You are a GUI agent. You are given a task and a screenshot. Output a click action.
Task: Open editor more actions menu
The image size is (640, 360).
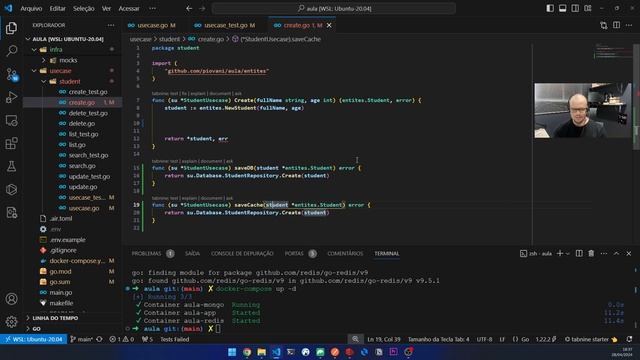click(629, 25)
